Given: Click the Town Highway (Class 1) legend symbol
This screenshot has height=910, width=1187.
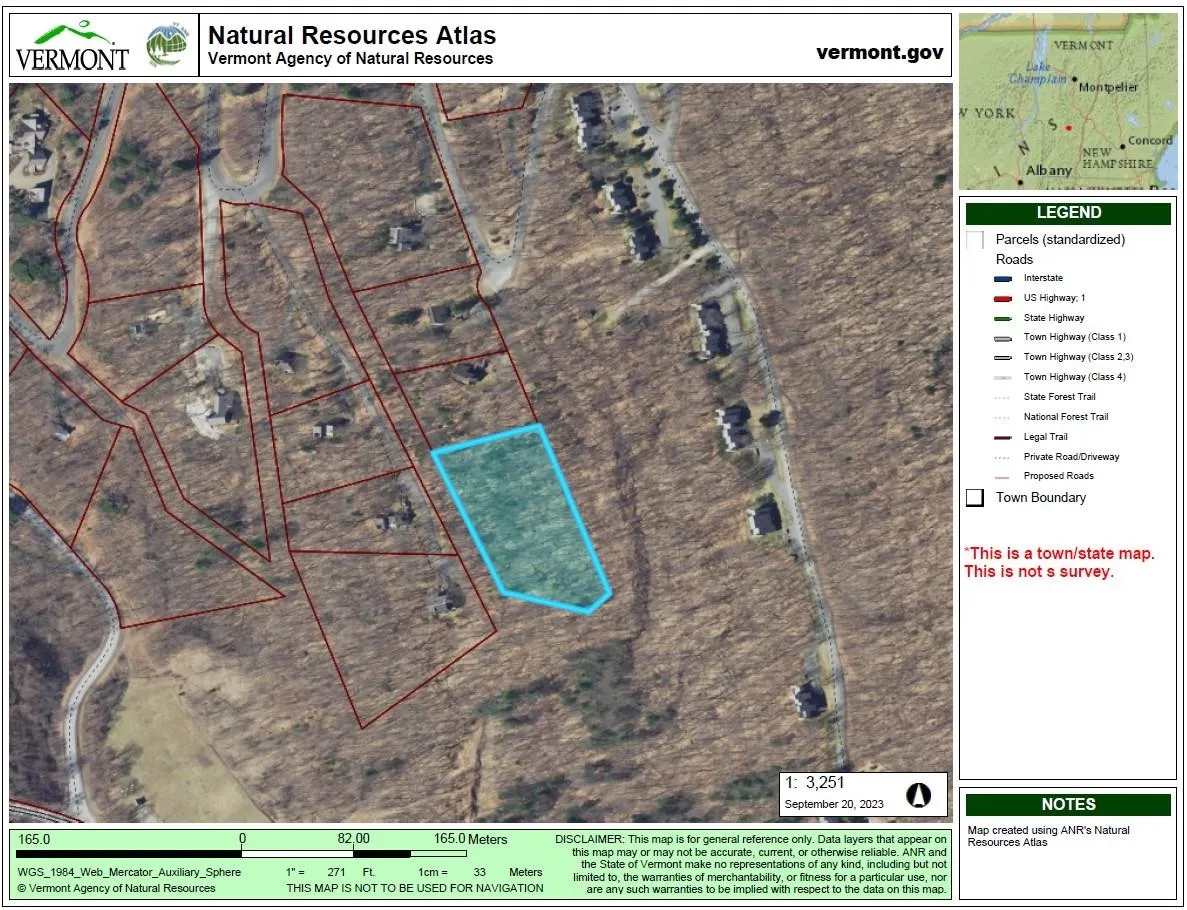Looking at the screenshot, I should click(1003, 338).
